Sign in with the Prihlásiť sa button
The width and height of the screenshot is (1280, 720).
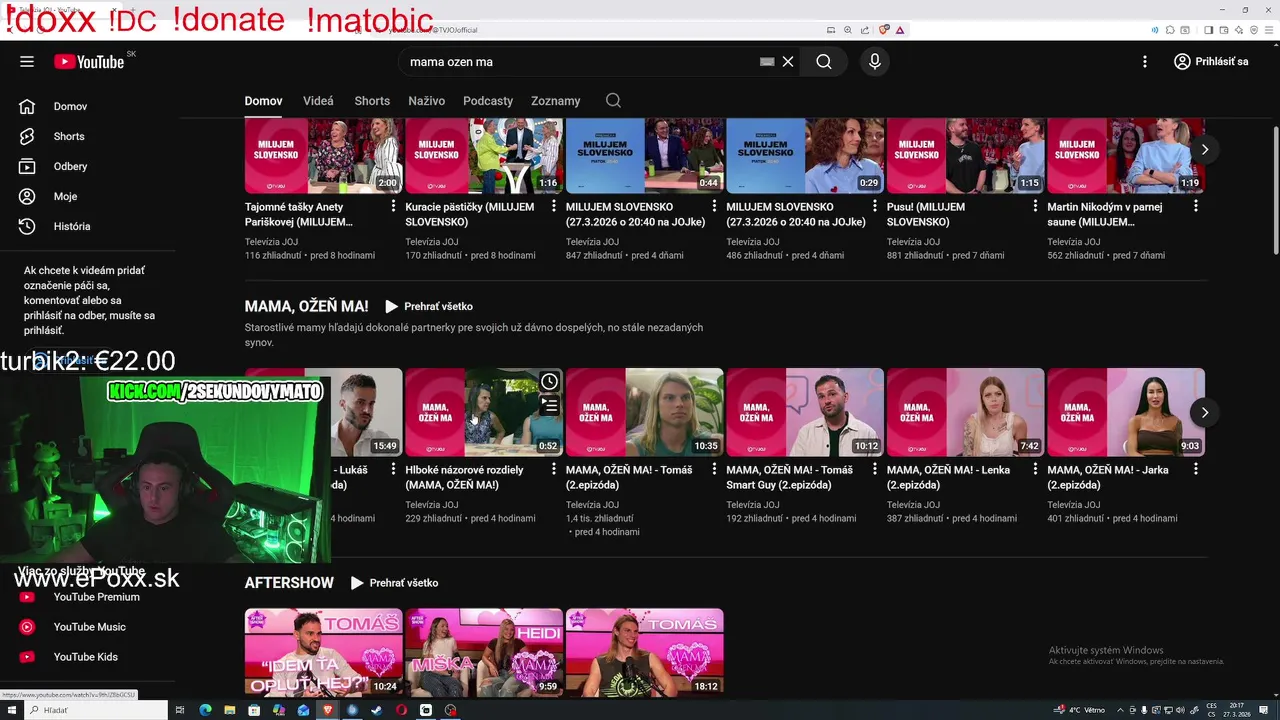pos(1211,62)
